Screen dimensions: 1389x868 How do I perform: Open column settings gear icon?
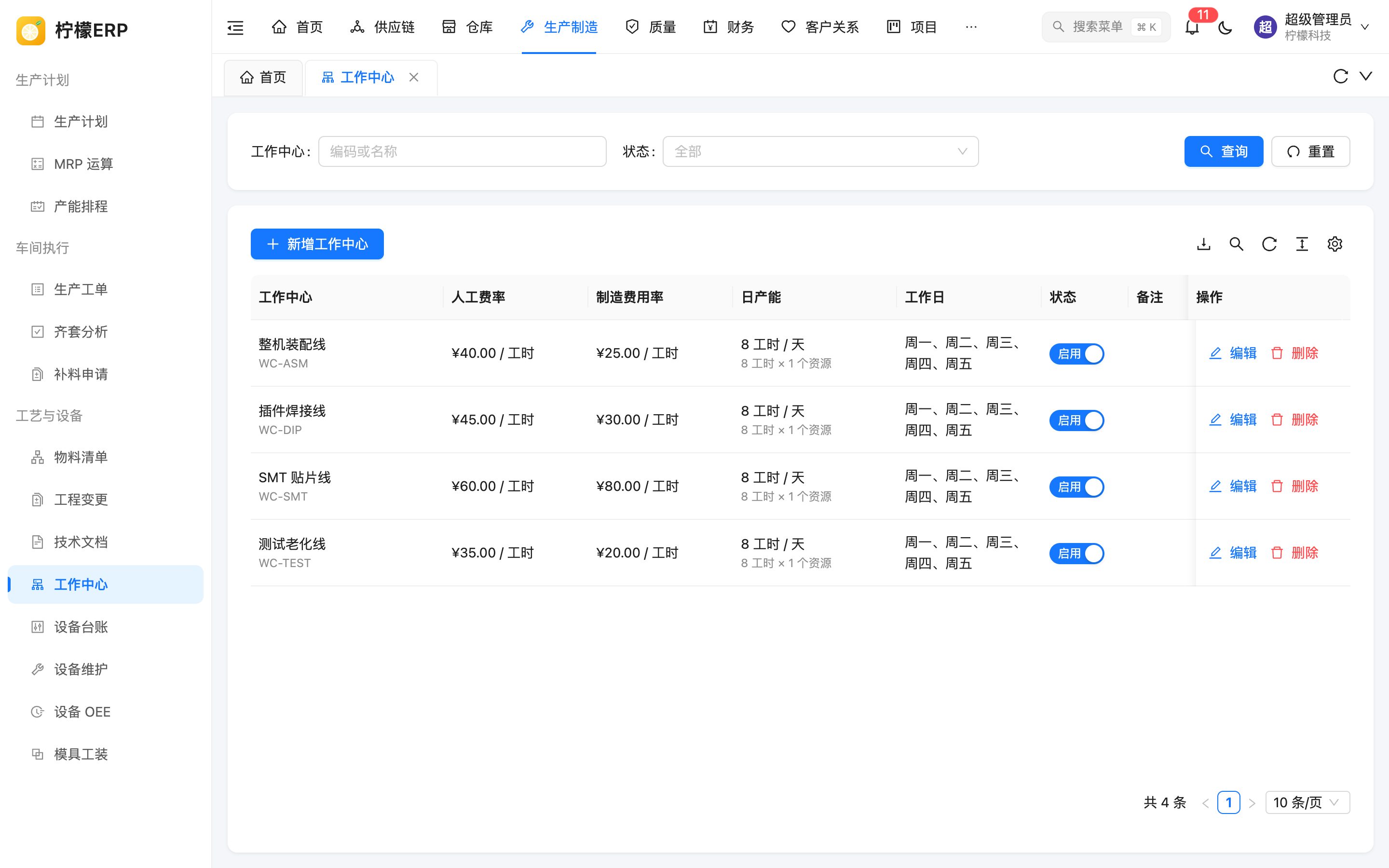coord(1335,244)
